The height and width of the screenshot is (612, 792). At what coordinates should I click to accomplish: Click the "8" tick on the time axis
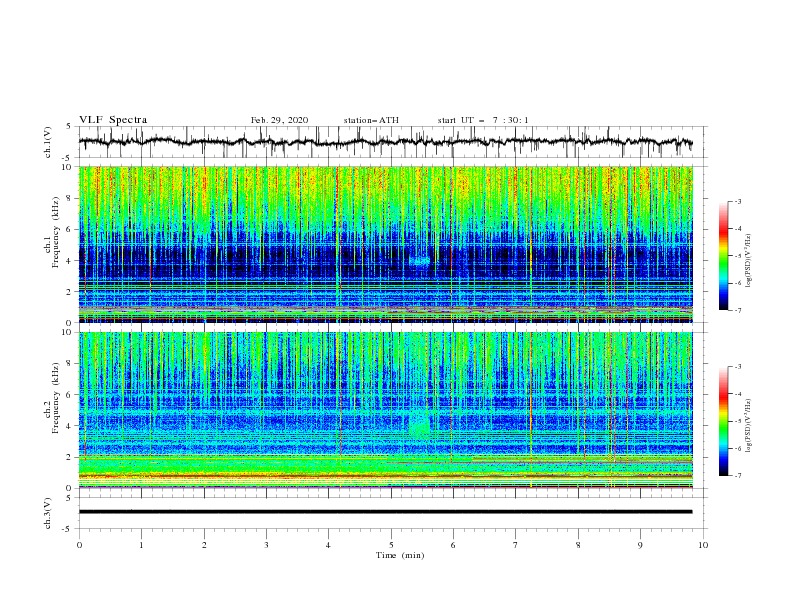coord(578,545)
